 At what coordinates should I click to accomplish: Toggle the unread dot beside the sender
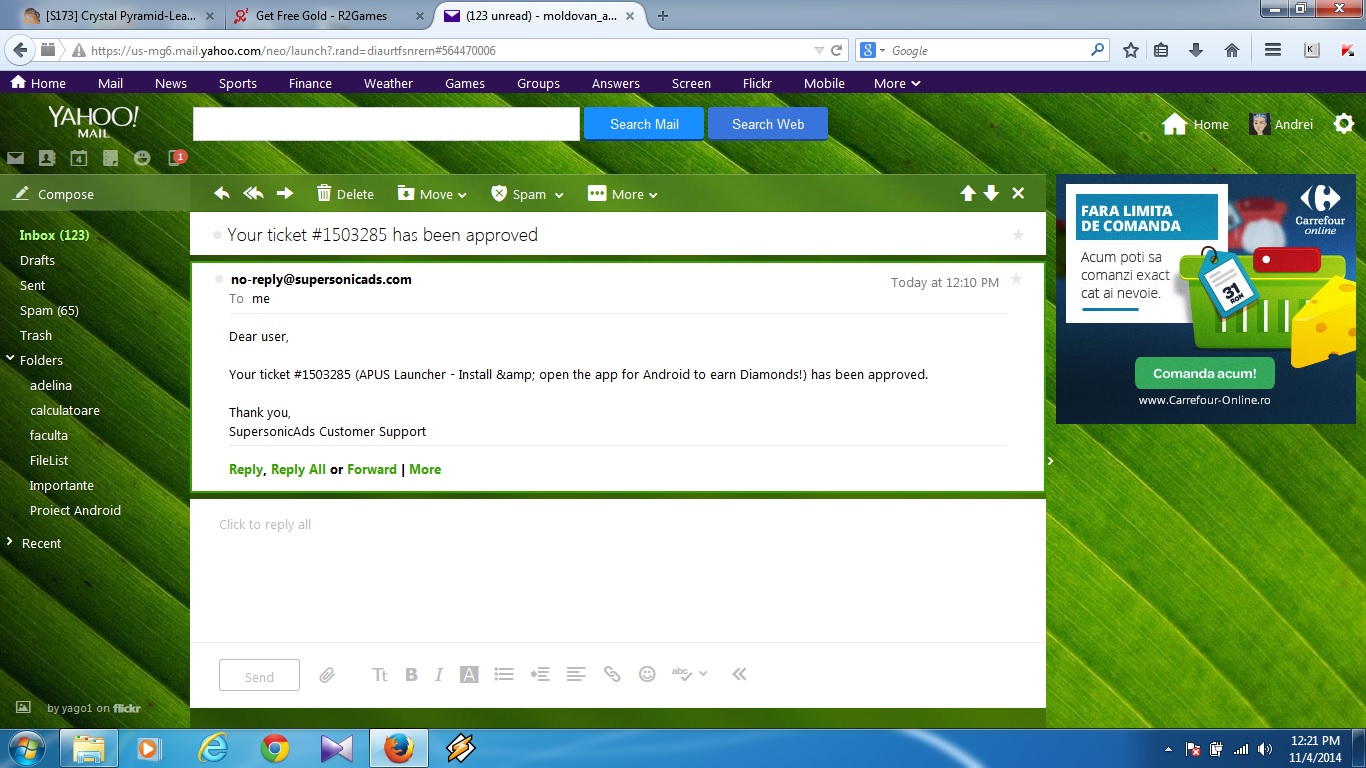point(220,279)
